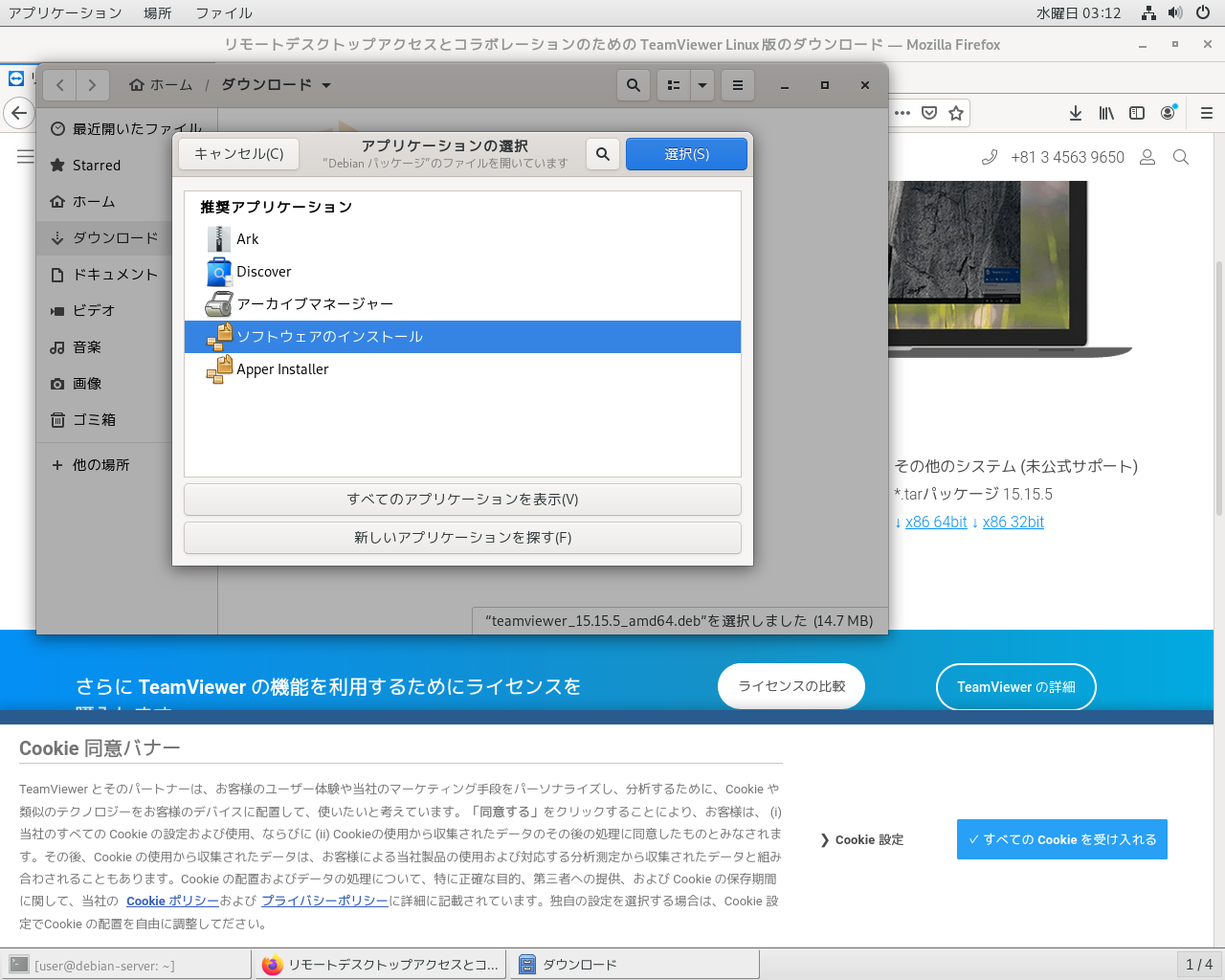Click TeamViewer site search magnifier

click(1181, 157)
